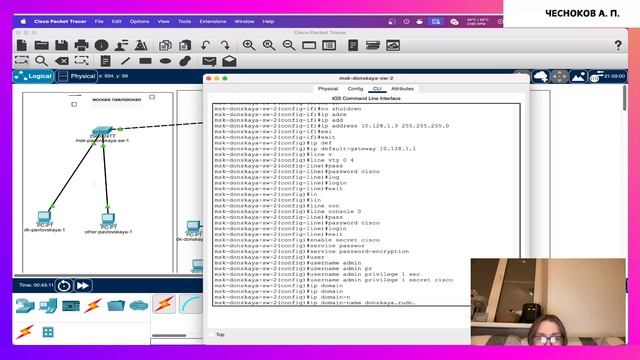640x360 pixels.
Task: Open the Physical tab of msk-donskaya-sw-2
Action: pyautogui.click(x=328, y=89)
